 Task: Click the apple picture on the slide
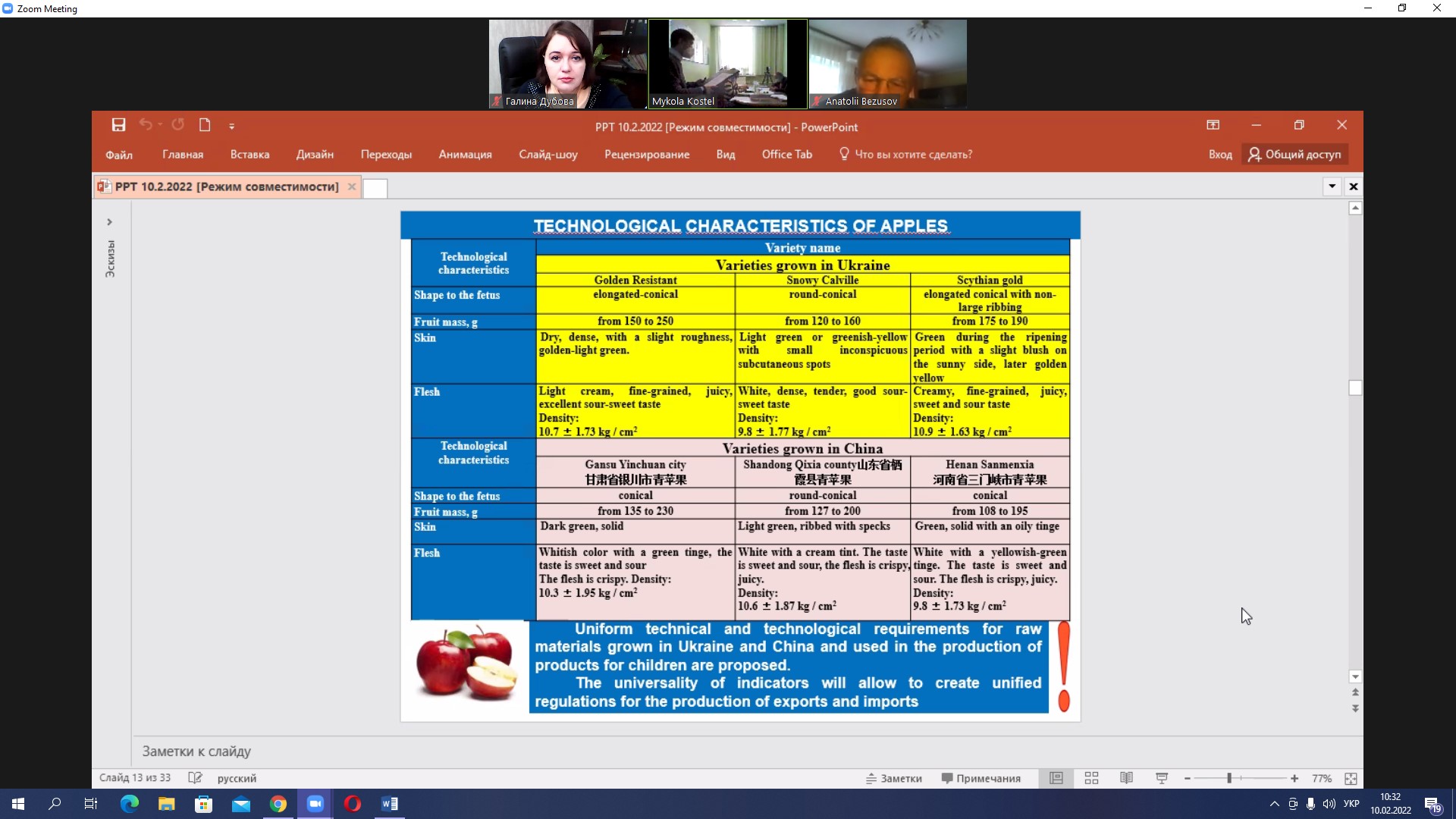click(x=466, y=663)
